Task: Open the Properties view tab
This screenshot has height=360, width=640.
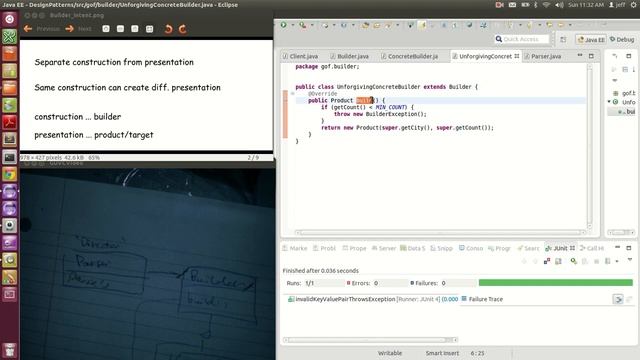Action: click(354, 248)
